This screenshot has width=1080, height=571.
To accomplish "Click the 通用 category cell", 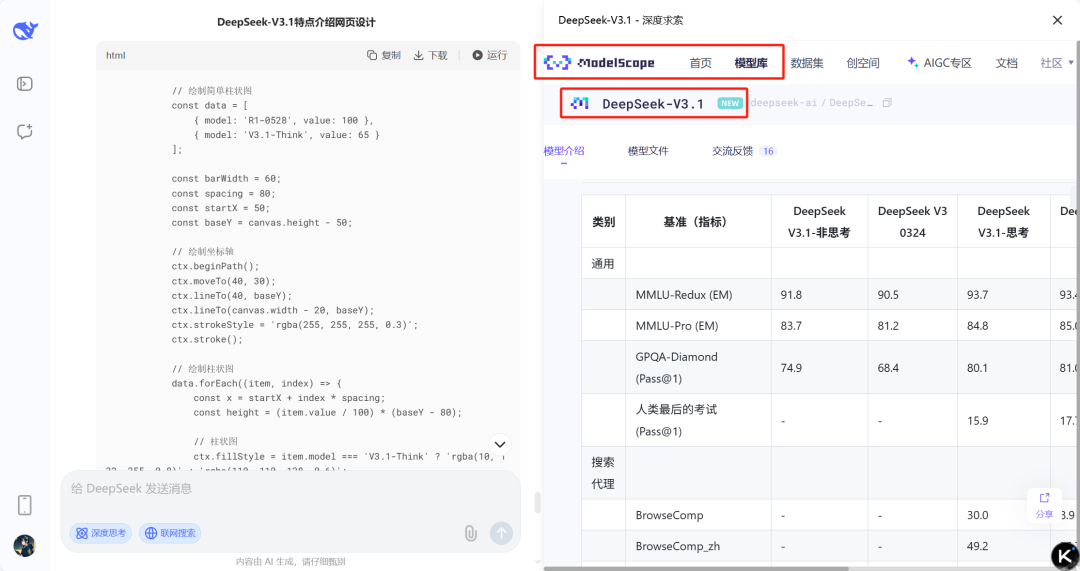I will 603,264.
